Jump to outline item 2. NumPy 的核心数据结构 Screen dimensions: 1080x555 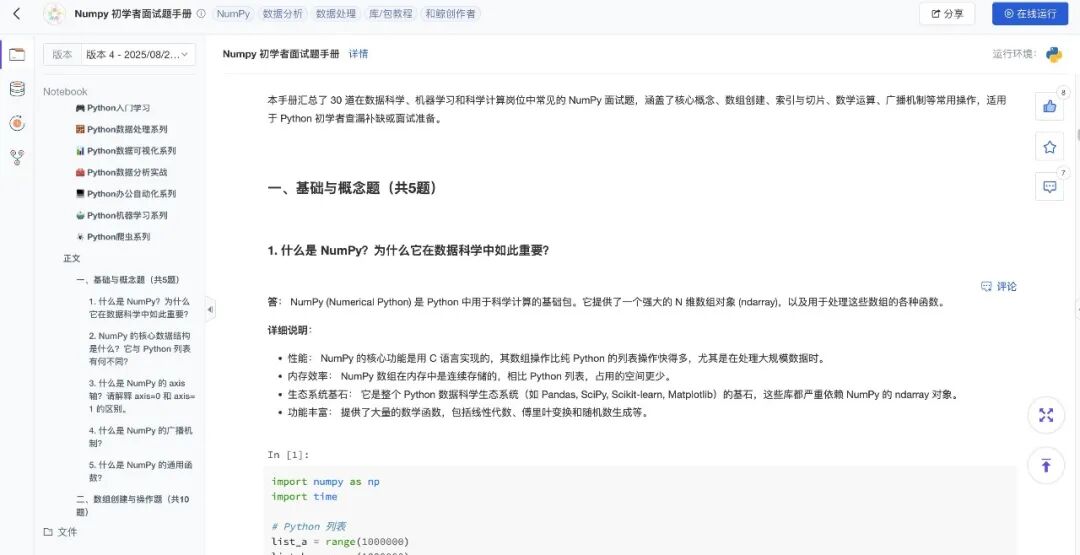(140, 348)
